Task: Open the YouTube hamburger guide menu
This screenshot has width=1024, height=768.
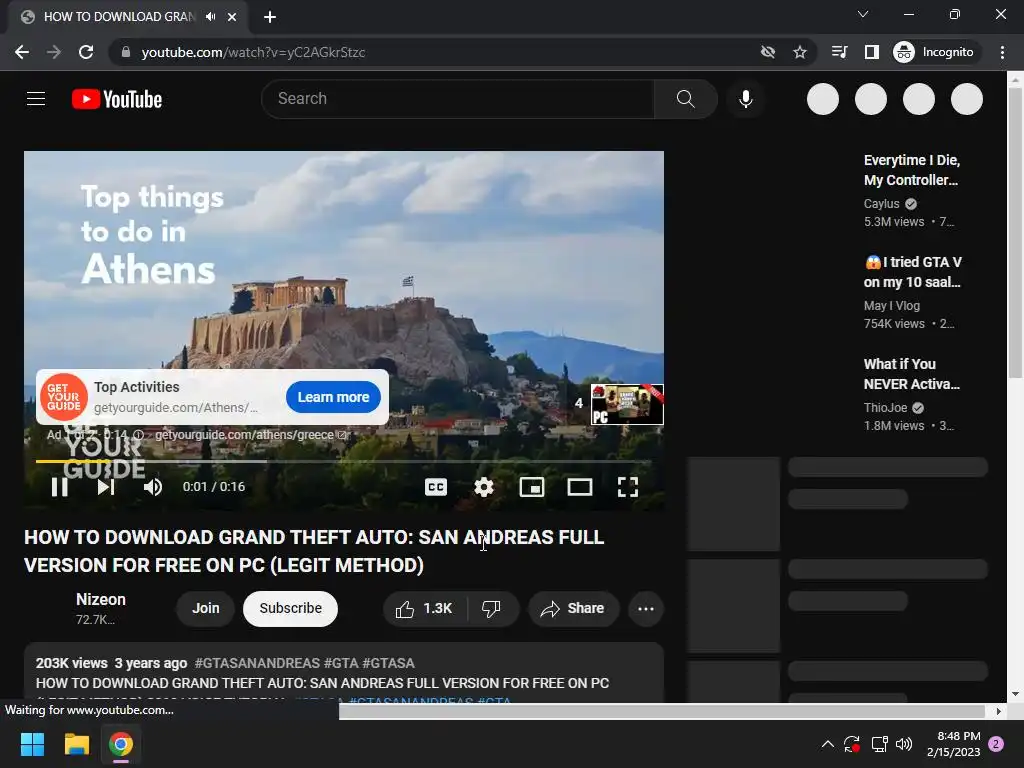Action: (36, 99)
